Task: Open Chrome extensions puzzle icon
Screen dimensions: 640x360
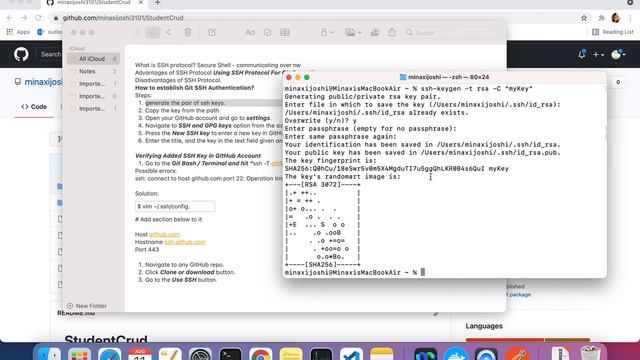Action: [x=601, y=18]
